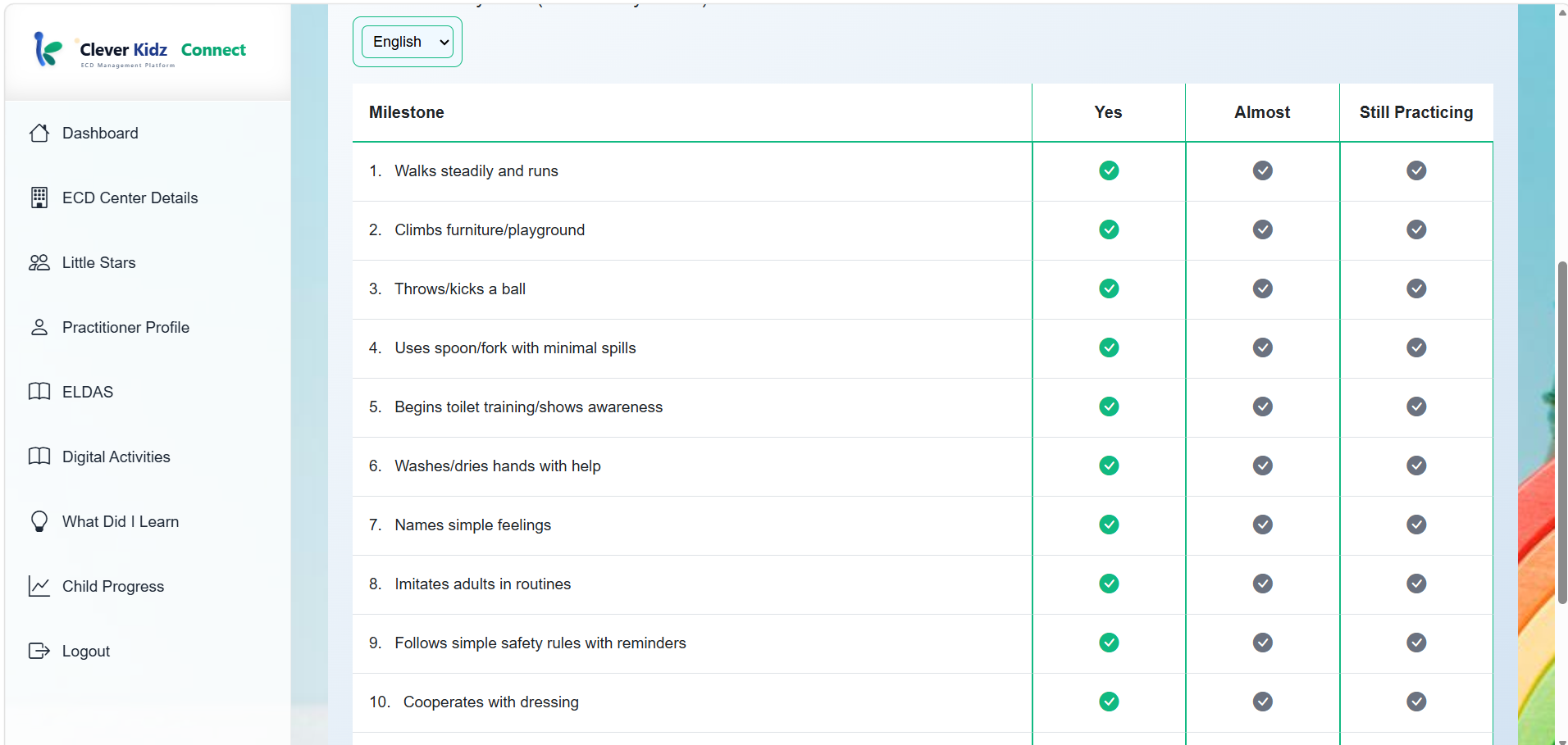The image size is (1568, 745).
Task: Click 'Names simple feelings' milestone text
Action: click(x=473, y=525)
